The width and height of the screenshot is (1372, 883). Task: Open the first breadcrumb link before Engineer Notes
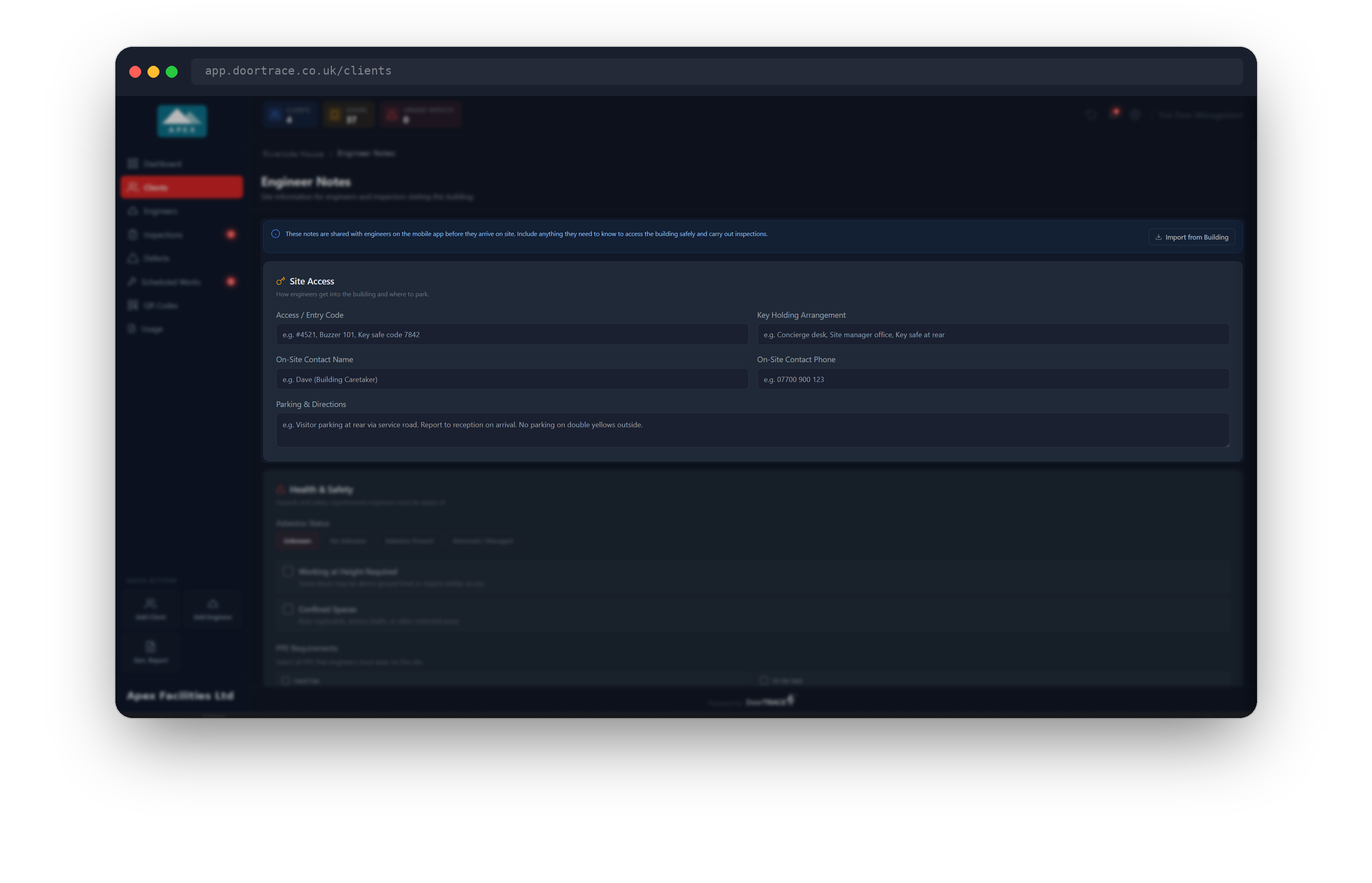(293, 154)
